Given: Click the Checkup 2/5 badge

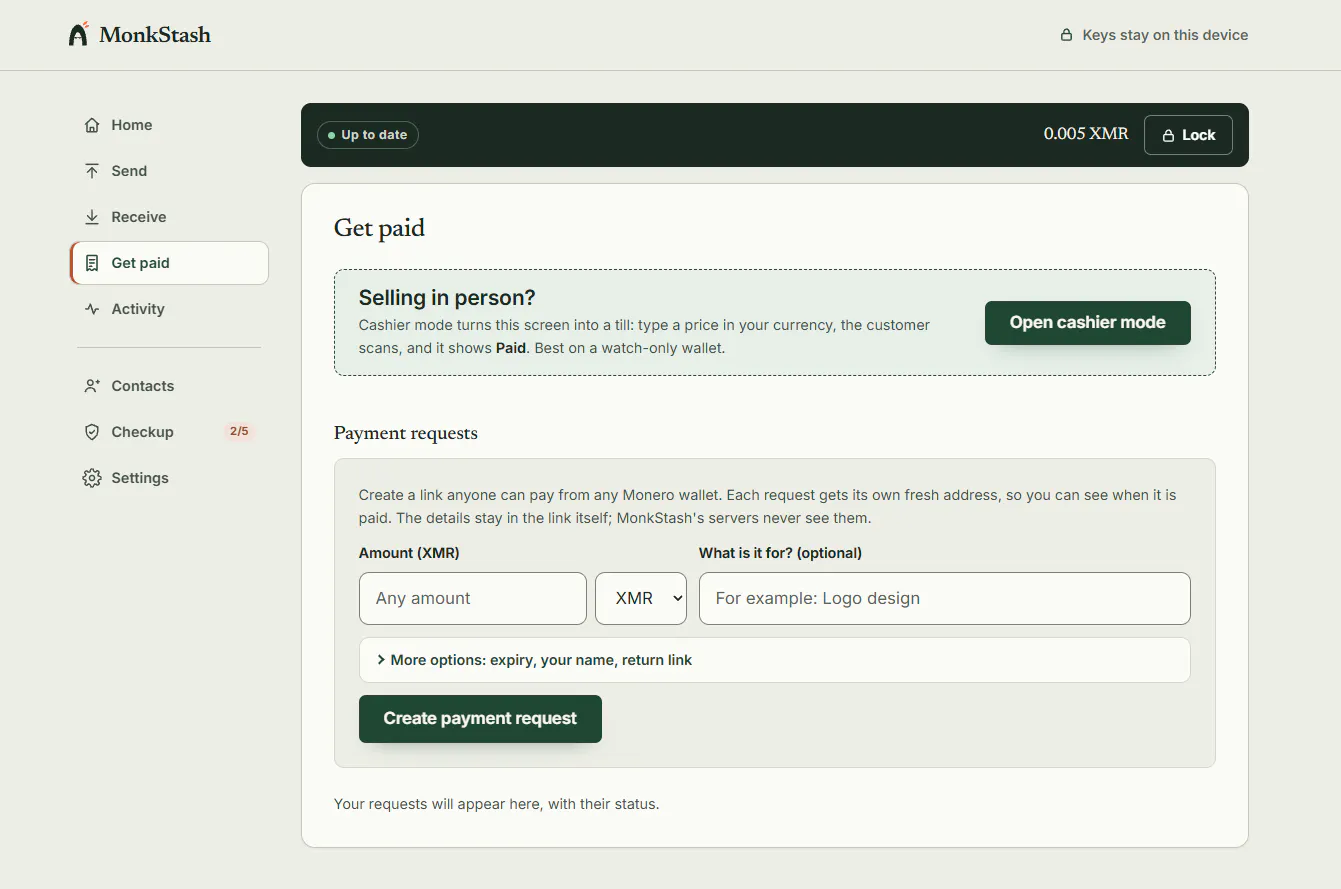Looking at the screenshot, I should pos(239,432).
